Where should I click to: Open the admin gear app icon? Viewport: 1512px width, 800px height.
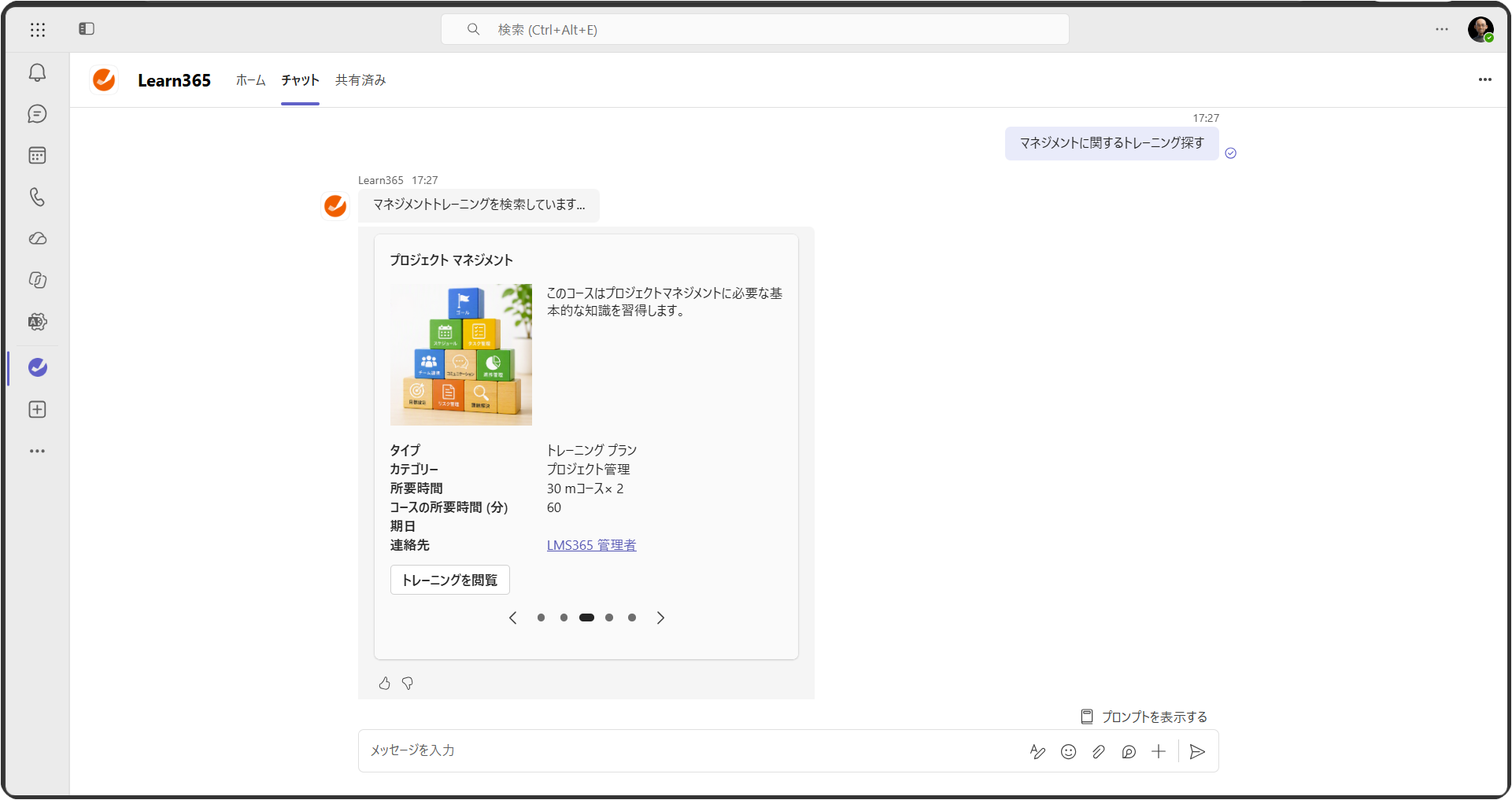pyautogui.click(x=37, y=322)
